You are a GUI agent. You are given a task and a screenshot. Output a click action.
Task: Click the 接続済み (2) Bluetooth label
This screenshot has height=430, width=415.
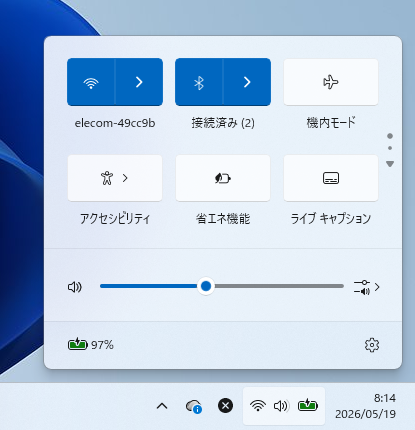(223, 123)
